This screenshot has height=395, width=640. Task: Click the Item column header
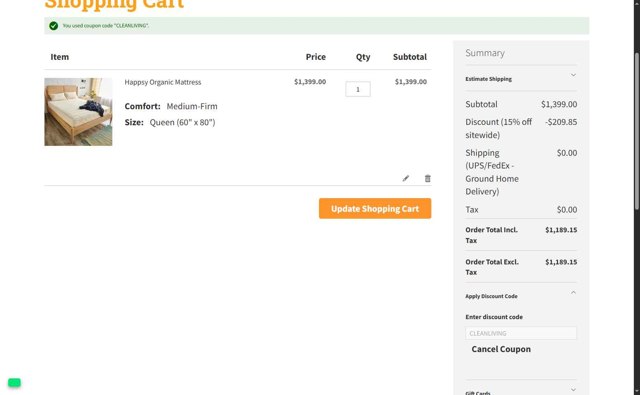click(x=60, y=57)
